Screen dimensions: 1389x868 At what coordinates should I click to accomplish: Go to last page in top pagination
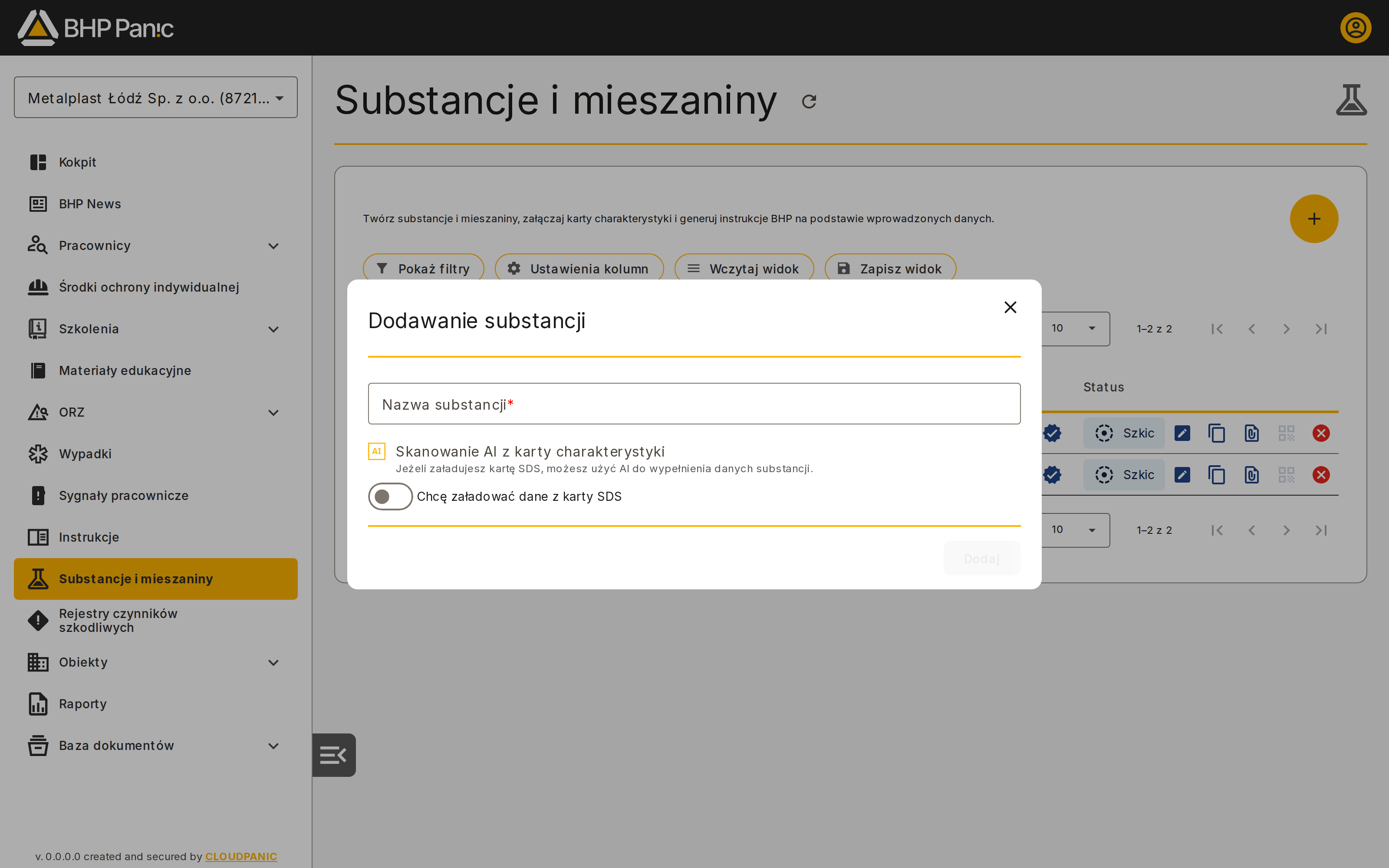point(1321,329)
